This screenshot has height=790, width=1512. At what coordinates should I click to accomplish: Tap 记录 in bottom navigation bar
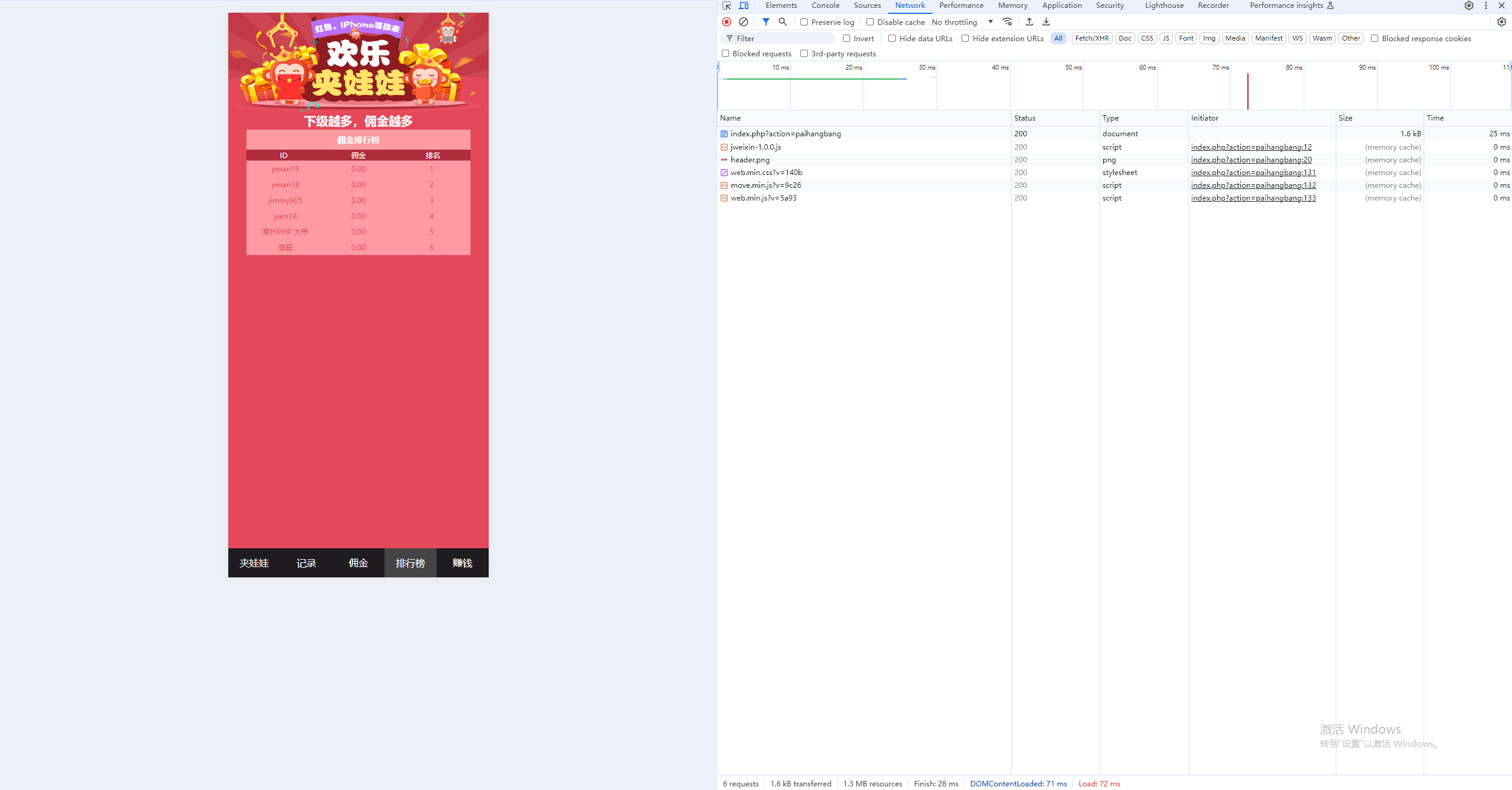tap(306, 563)
